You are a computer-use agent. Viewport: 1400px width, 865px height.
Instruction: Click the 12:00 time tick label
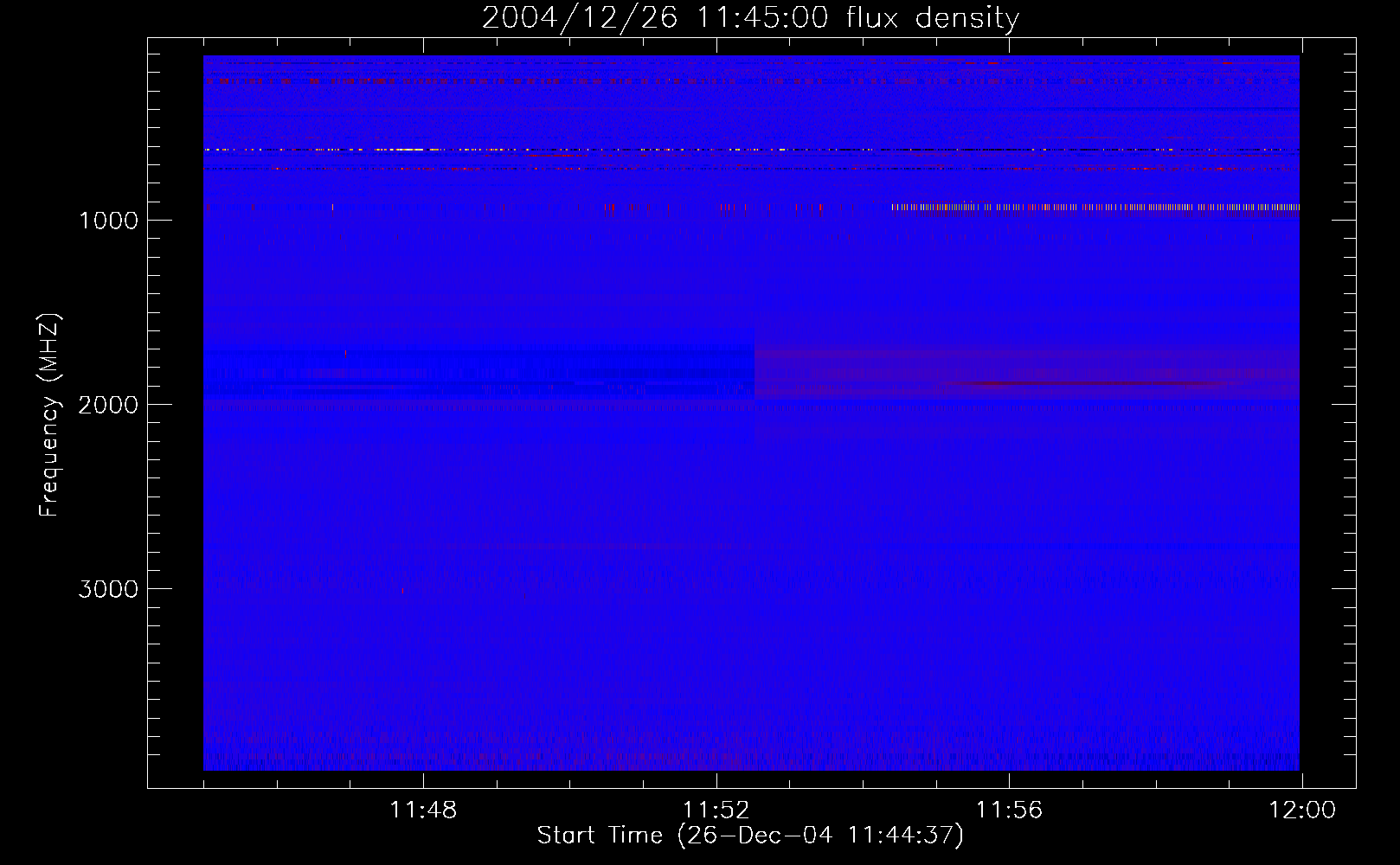(x=1302, y=811)
